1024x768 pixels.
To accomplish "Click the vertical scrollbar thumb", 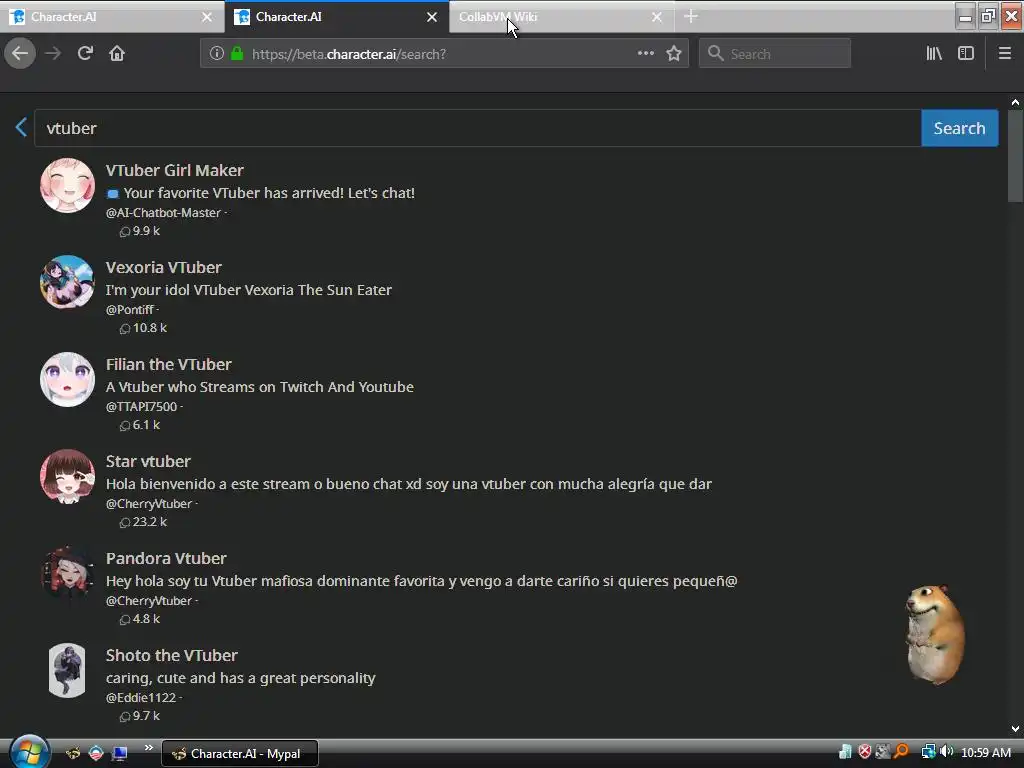I will [x=1015, y=157].
